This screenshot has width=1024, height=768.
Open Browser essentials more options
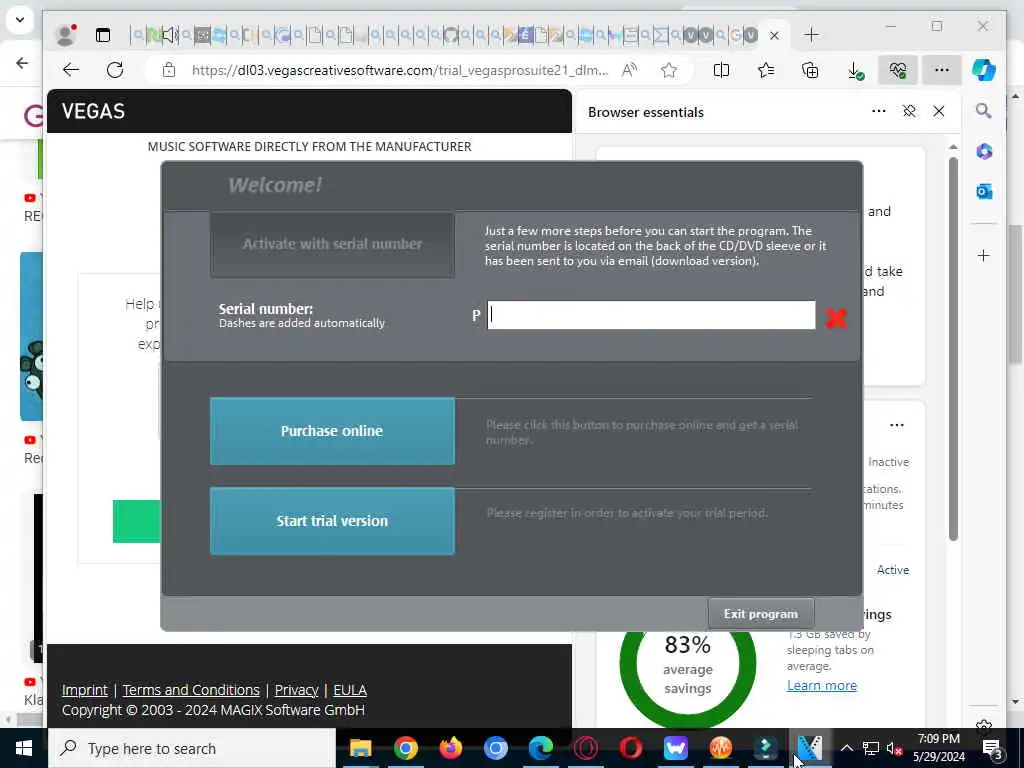879,112
